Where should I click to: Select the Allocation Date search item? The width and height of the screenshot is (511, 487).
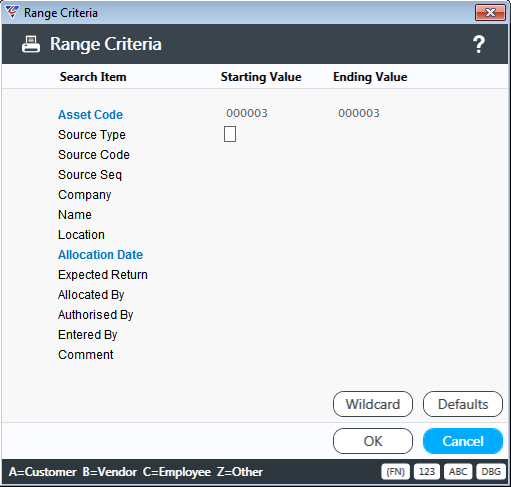[101, 255]
